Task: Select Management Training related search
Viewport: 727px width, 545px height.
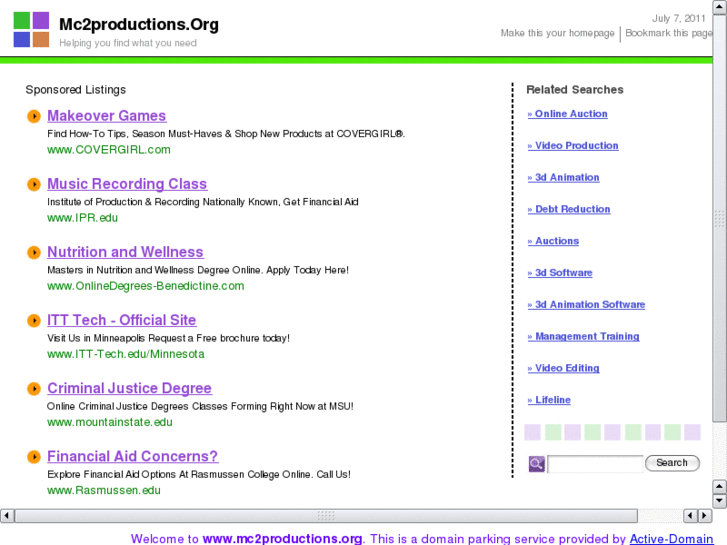Action: coord(584,336)
